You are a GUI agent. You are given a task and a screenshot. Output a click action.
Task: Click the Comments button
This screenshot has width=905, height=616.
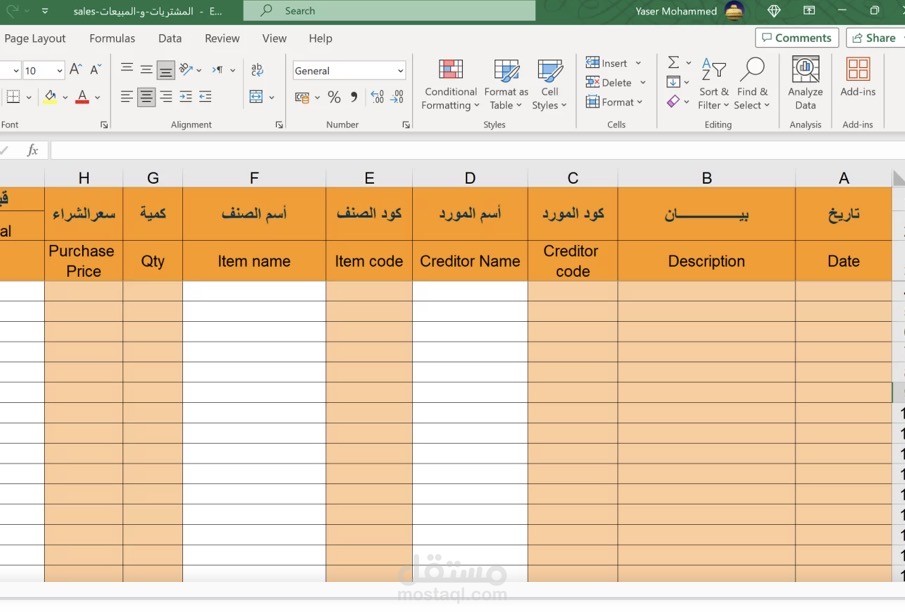point(796,38)
